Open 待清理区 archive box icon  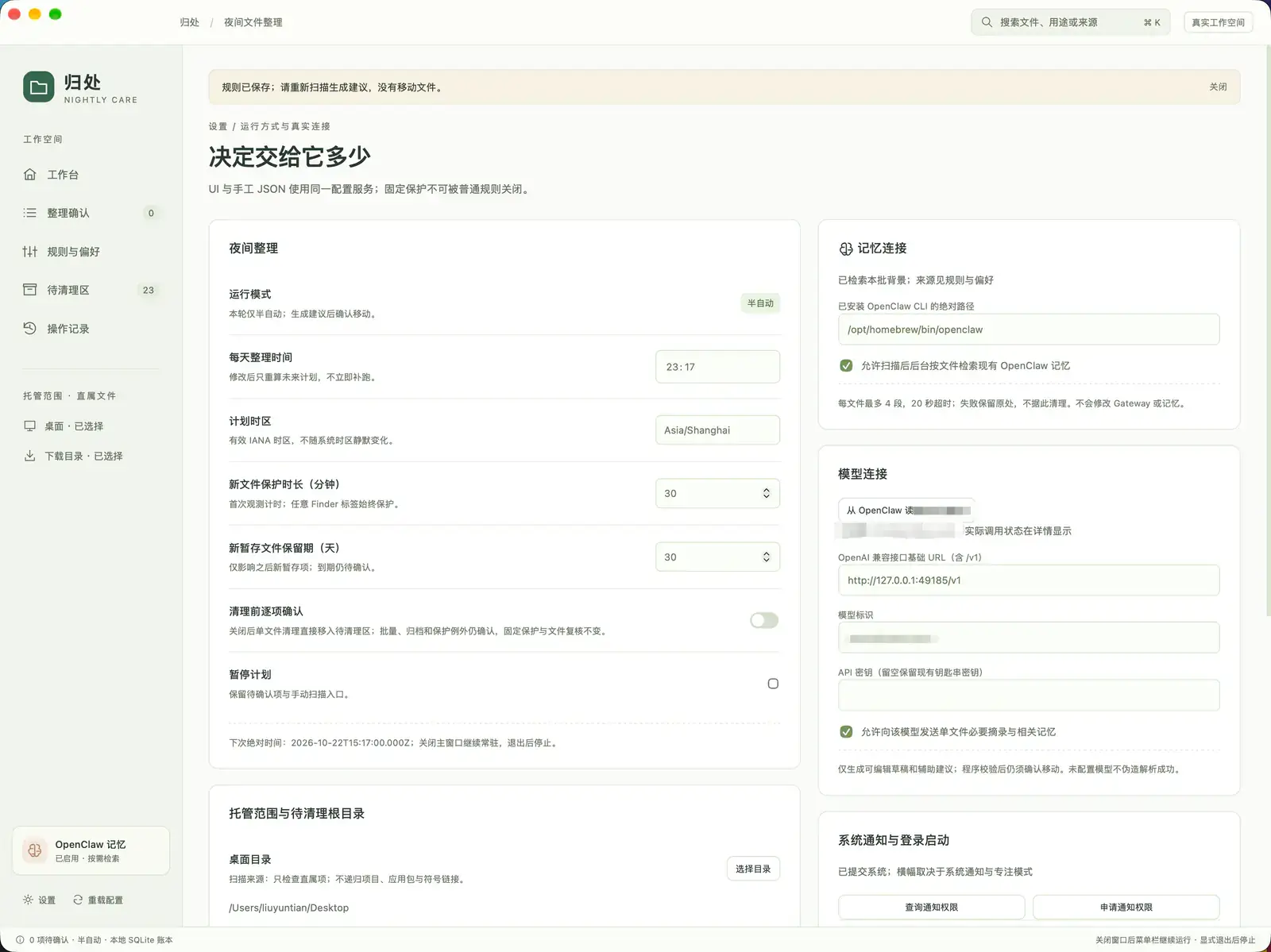point(30,290)
